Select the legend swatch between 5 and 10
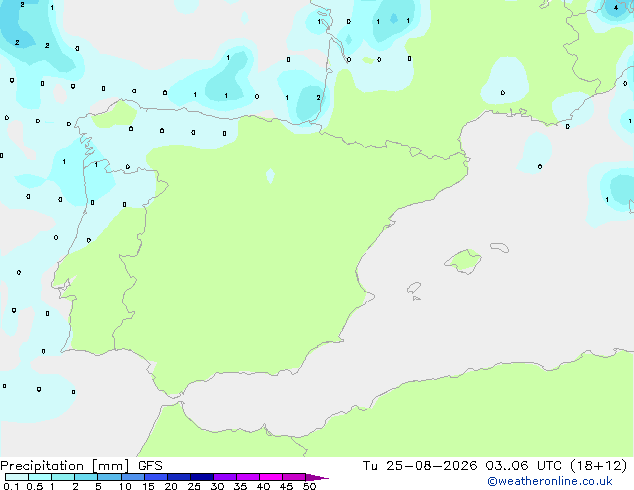This screenshot has height=490, width=634. [x=109, y=477]
